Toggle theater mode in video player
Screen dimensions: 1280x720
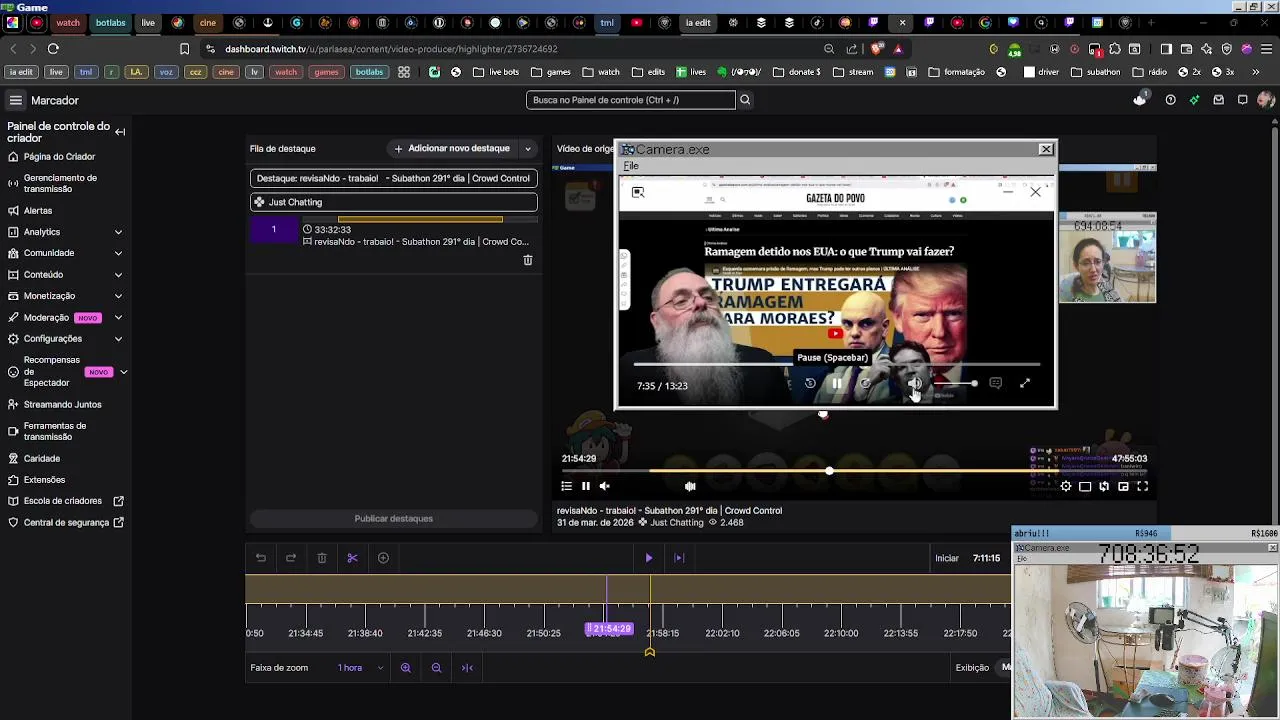pos(1085,487)
